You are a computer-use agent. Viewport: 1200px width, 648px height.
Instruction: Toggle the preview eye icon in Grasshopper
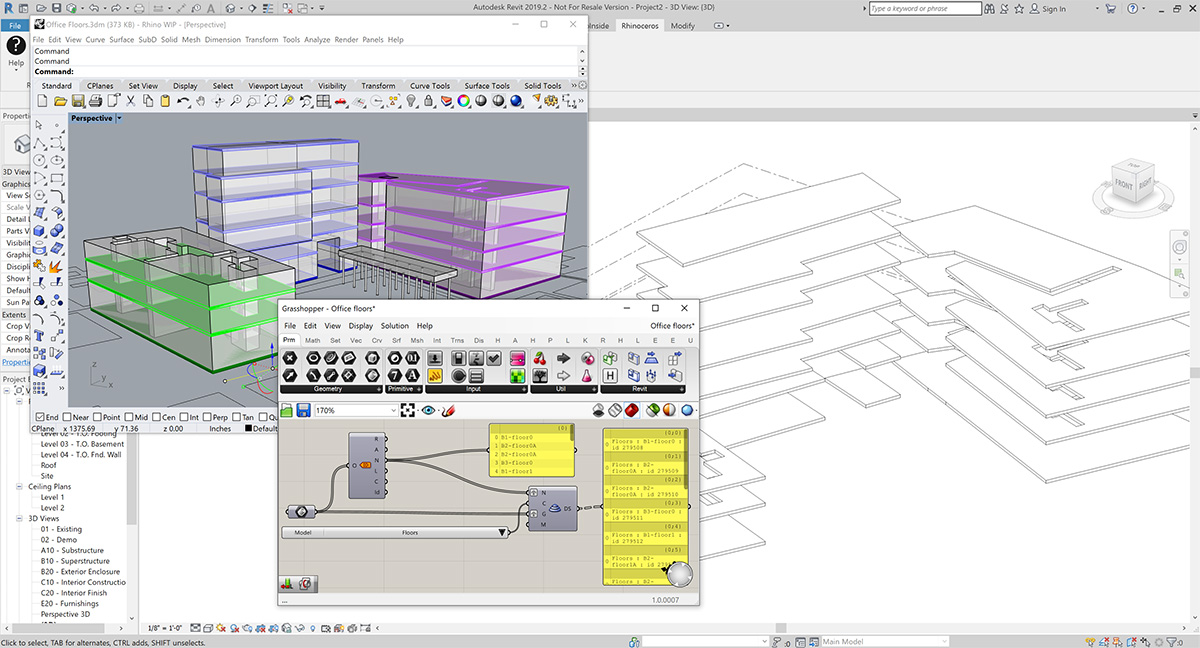point(429,410)
